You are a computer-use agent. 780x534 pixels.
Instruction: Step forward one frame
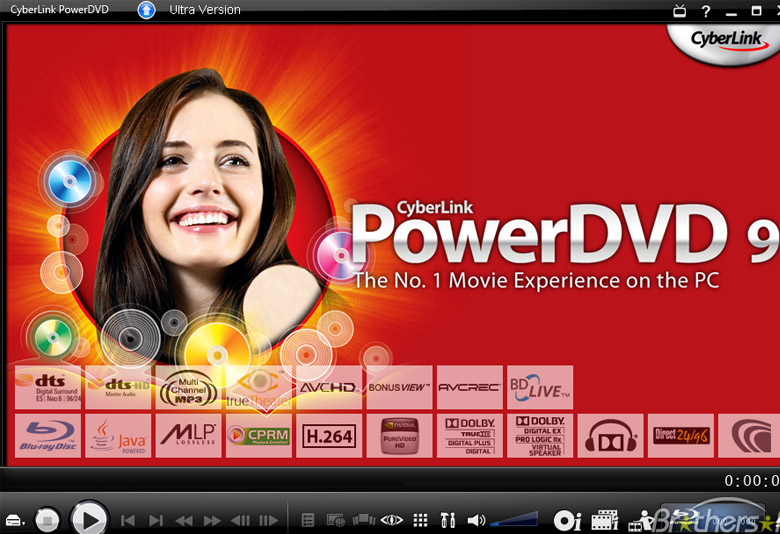(x=269, y=521)
